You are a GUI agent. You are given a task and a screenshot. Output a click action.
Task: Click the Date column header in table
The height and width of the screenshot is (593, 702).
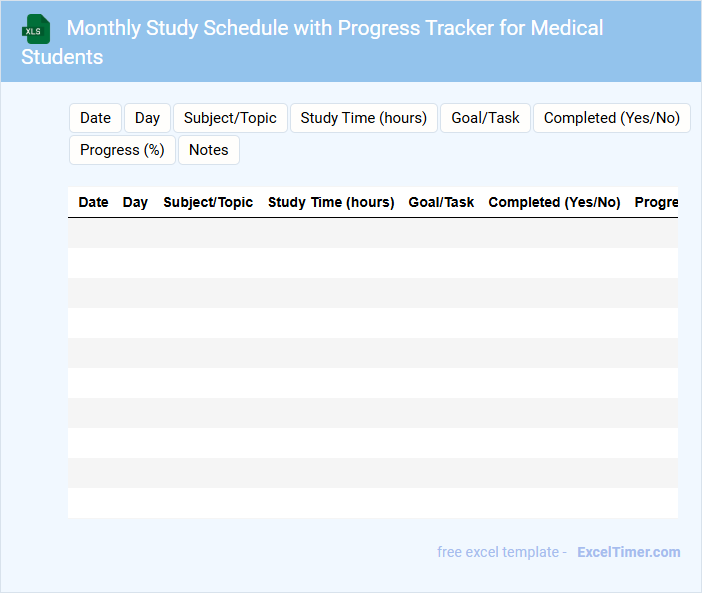[93, 202]
